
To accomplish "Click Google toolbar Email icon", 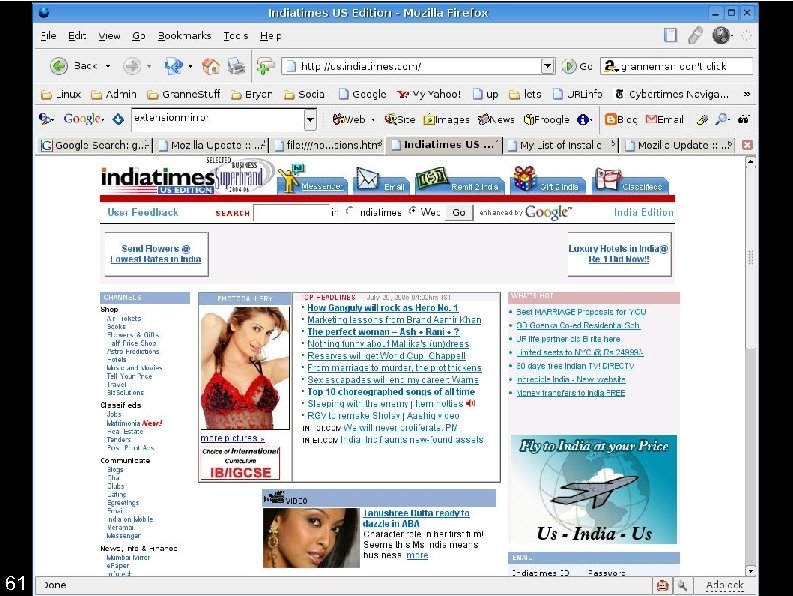I will (x=651, y=119).
